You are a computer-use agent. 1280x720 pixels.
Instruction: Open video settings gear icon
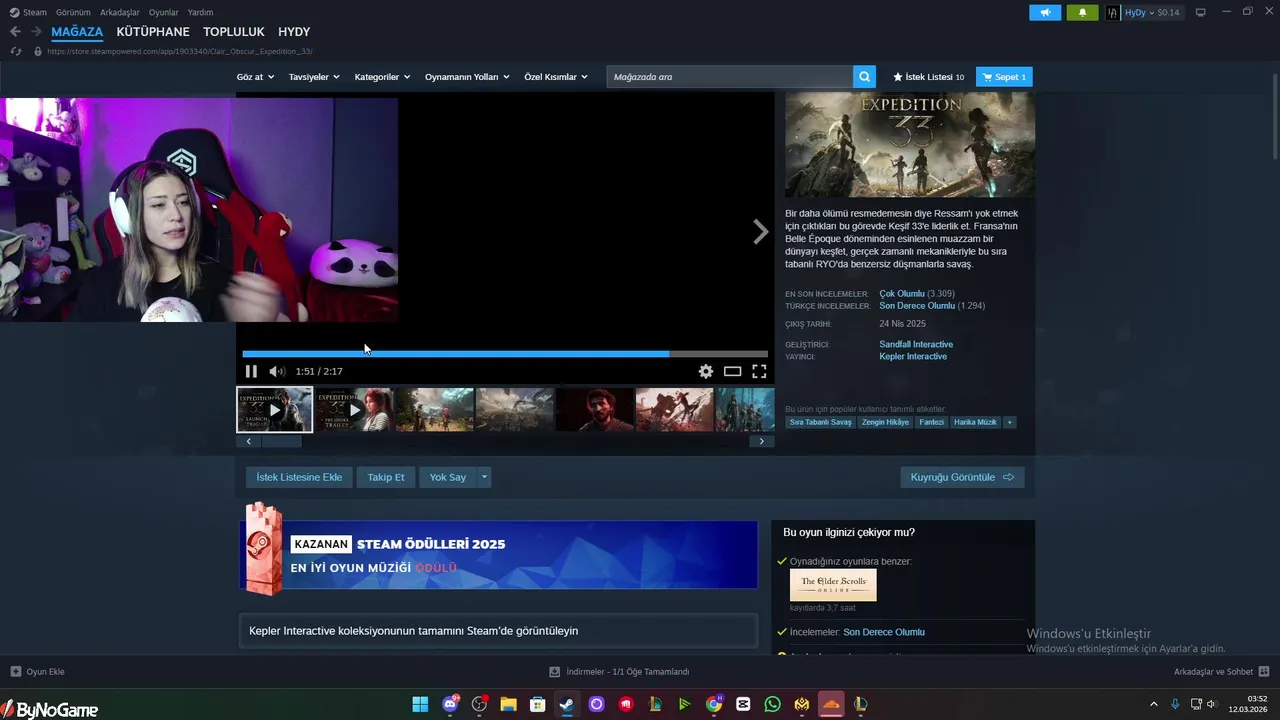(x=706, y=371)
